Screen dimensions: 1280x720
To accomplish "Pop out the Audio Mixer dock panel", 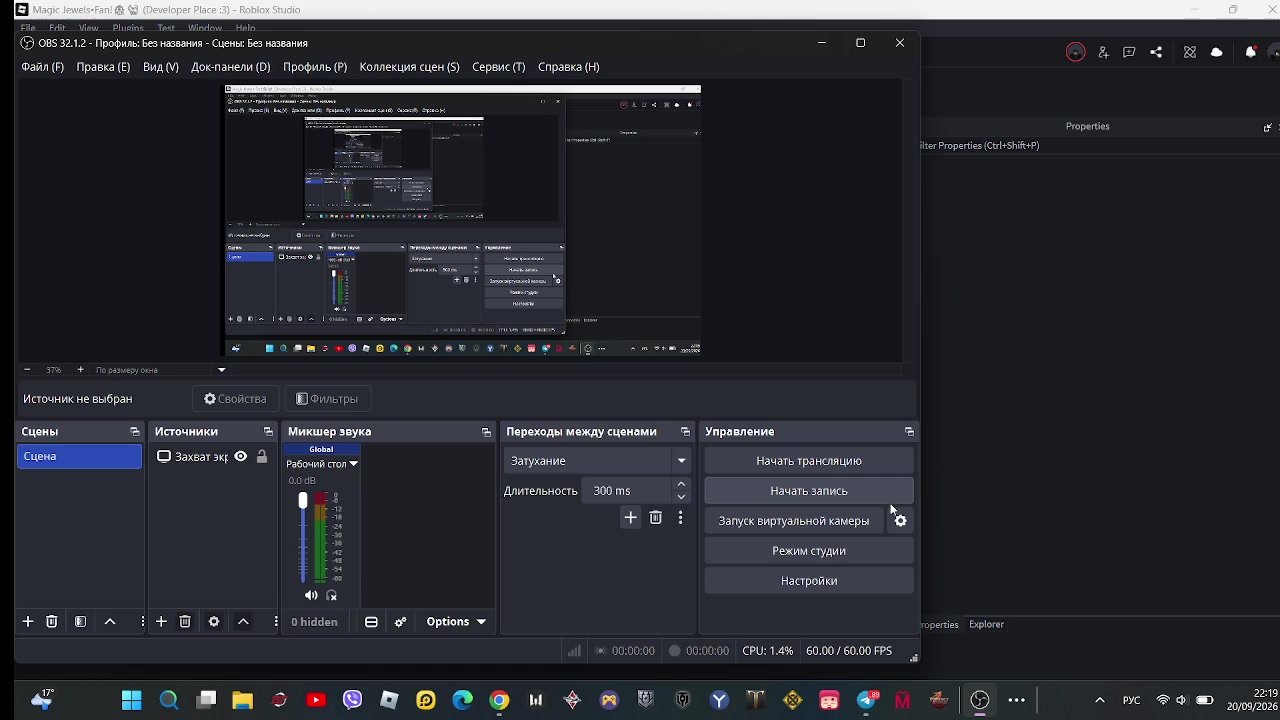I will coord(486,432).
